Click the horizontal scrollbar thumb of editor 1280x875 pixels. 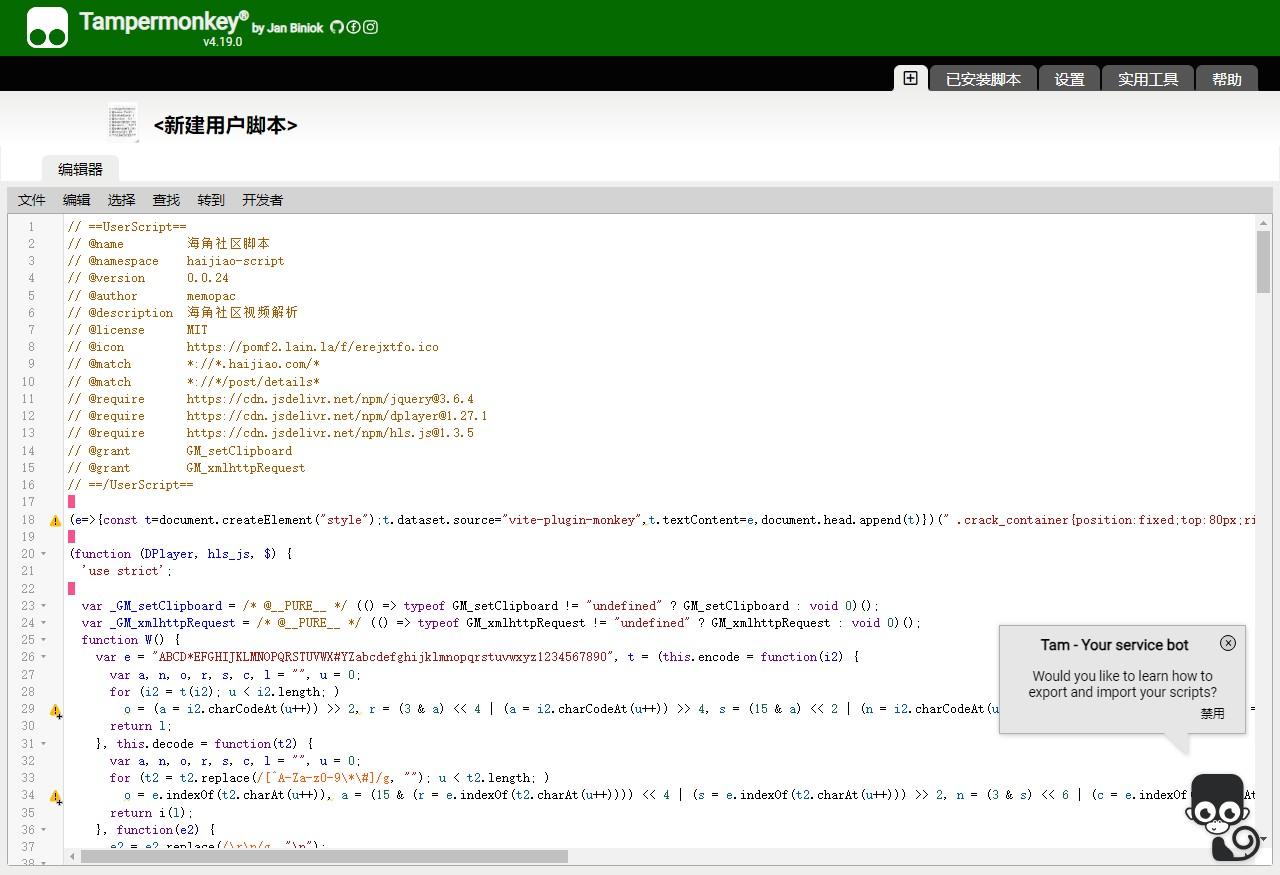point(324,856)
